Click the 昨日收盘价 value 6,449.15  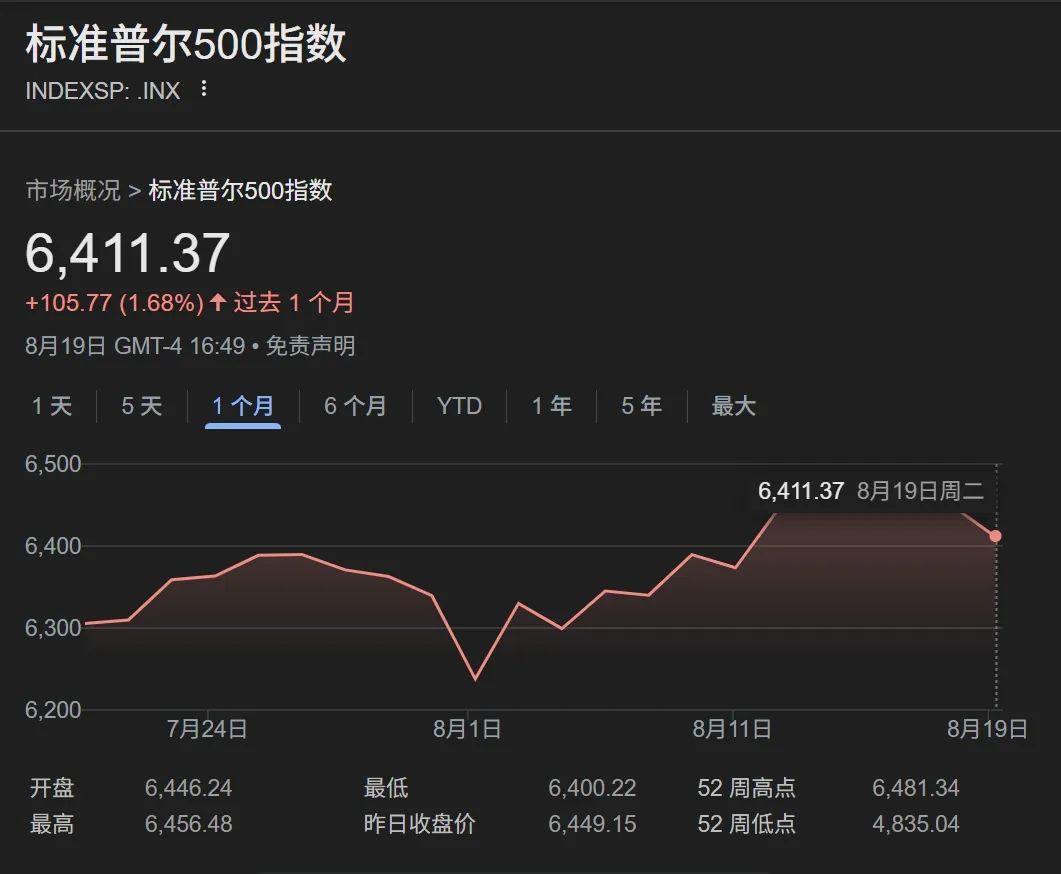(592, 823)
